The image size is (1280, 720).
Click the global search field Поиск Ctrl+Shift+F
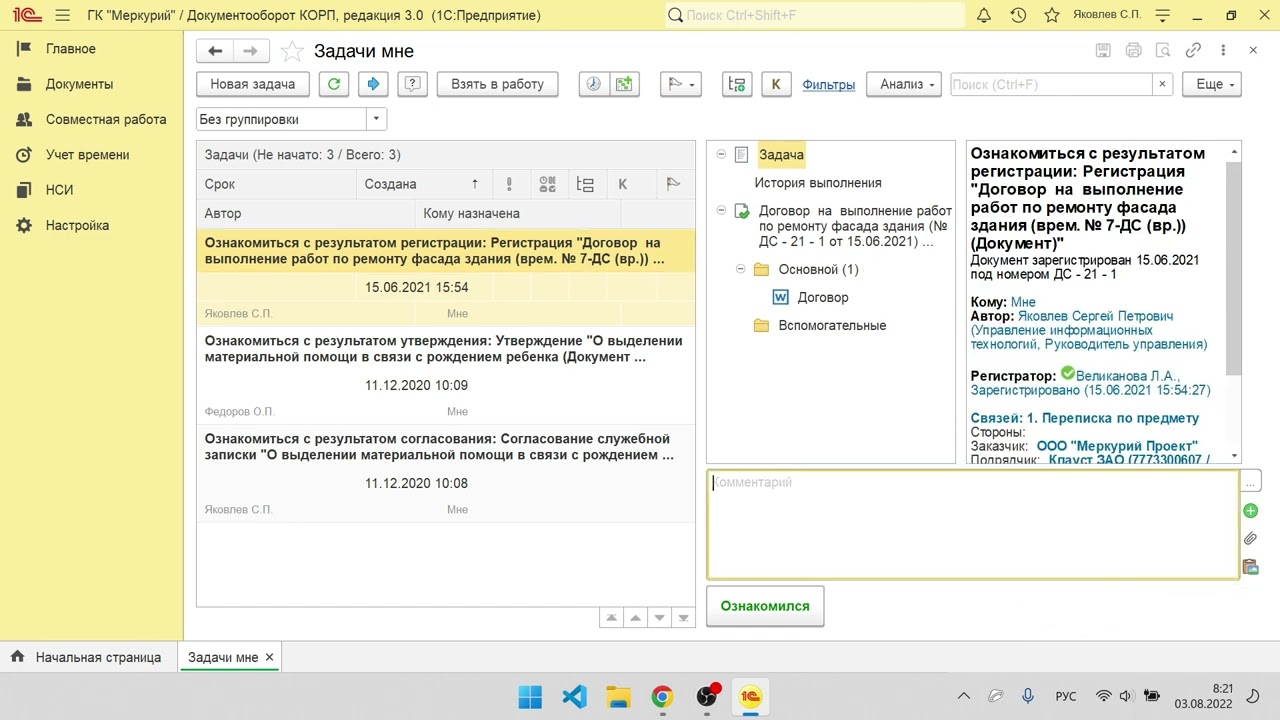coord(815,15)
